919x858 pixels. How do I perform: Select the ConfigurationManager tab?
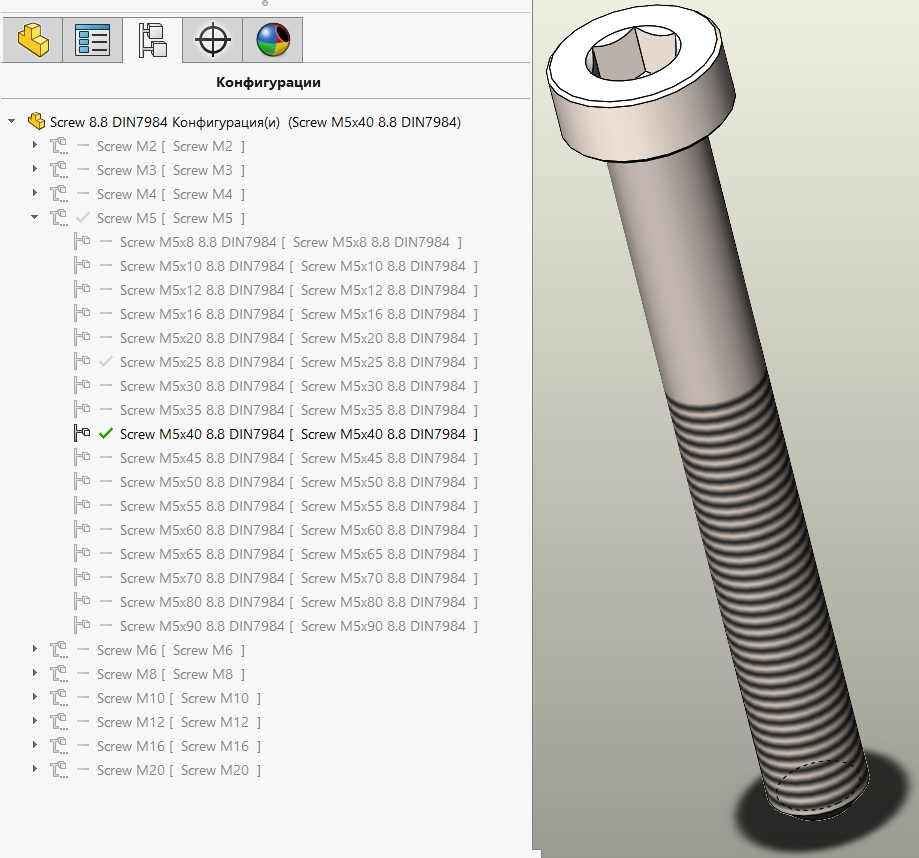152,41
